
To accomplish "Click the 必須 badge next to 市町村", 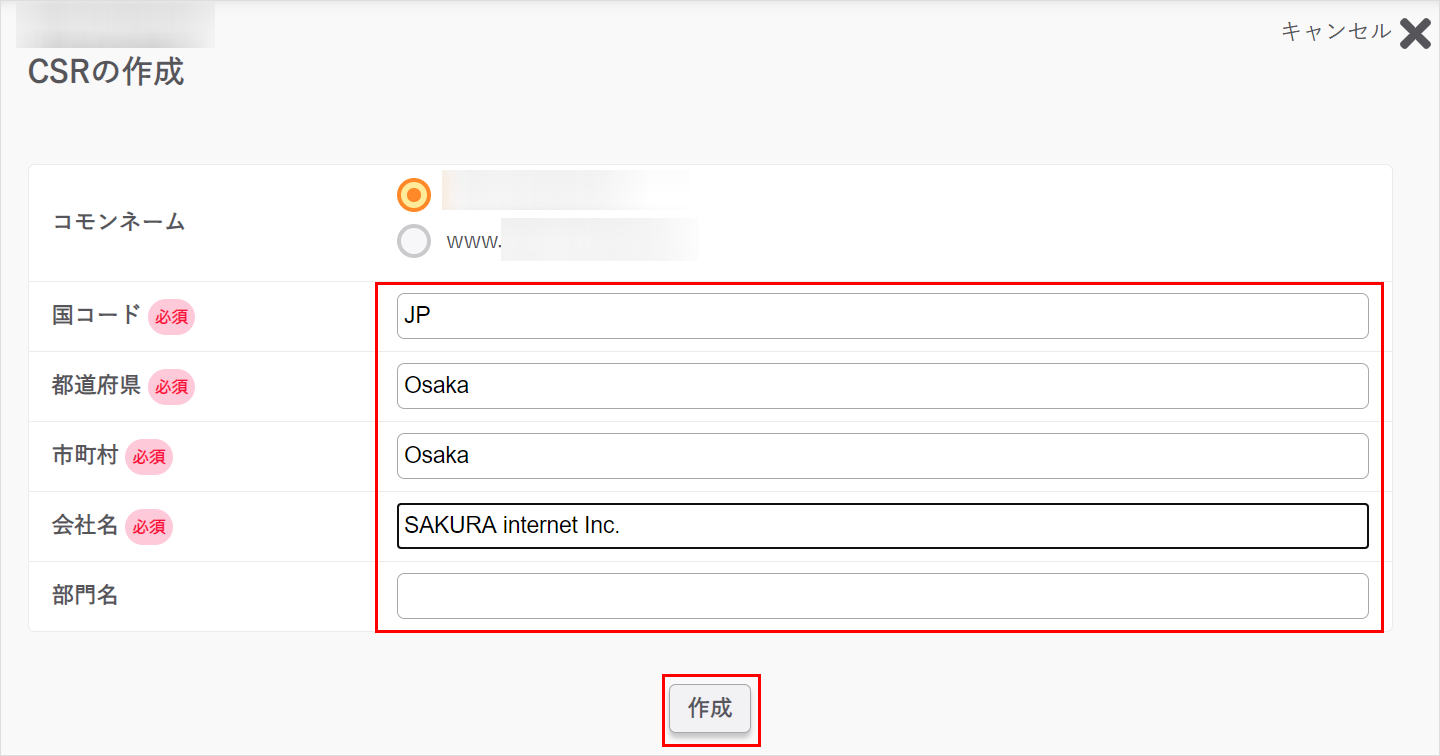I will click(149, 457).
